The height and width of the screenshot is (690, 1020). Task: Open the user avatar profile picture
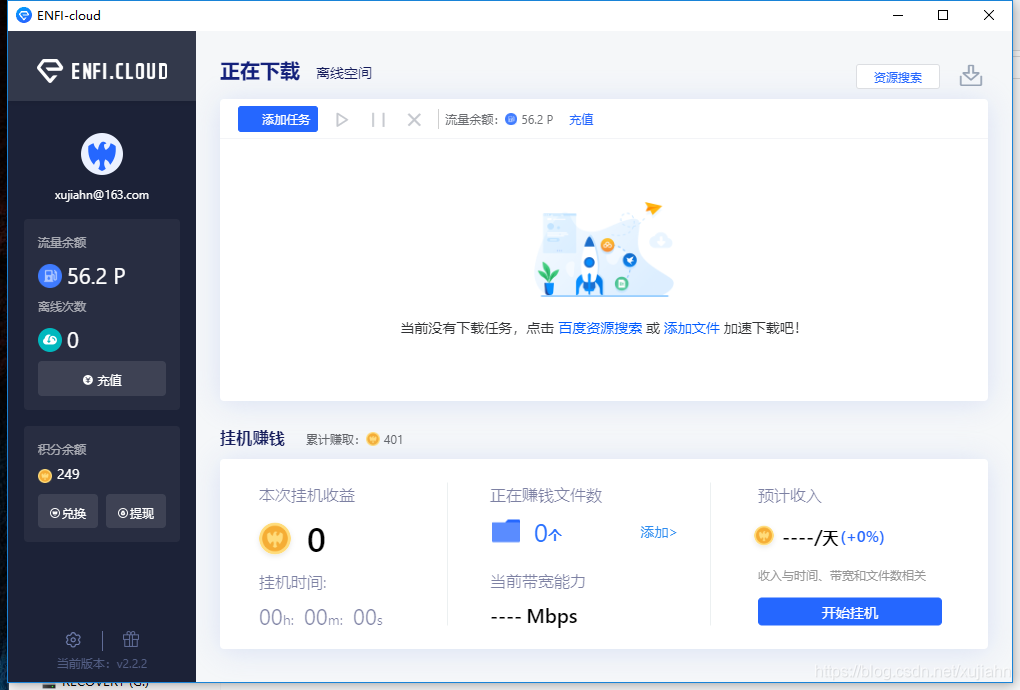(x=102, y=154)
